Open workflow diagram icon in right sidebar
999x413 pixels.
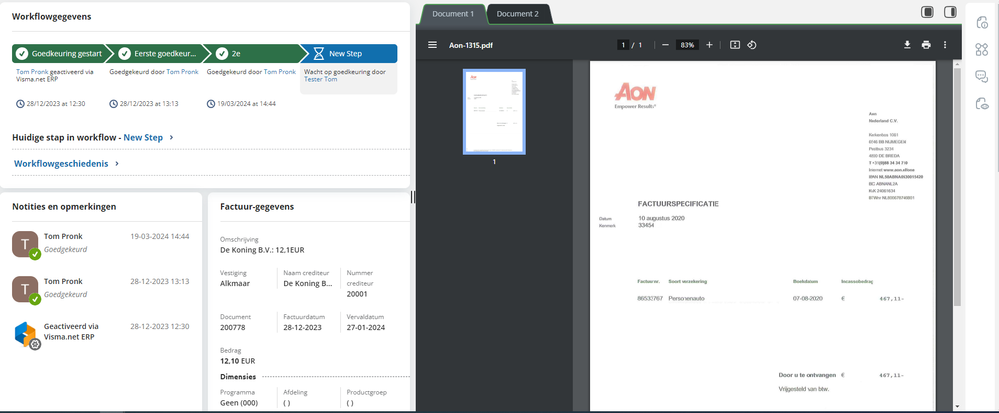(982, 50)
